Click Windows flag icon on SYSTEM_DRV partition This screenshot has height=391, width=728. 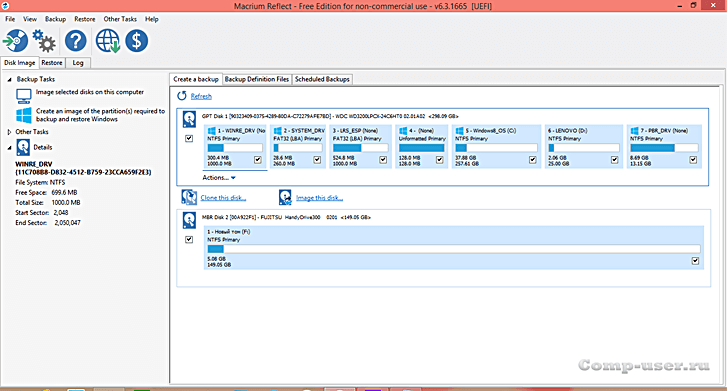pyautogui.click(x=277, y=130)
